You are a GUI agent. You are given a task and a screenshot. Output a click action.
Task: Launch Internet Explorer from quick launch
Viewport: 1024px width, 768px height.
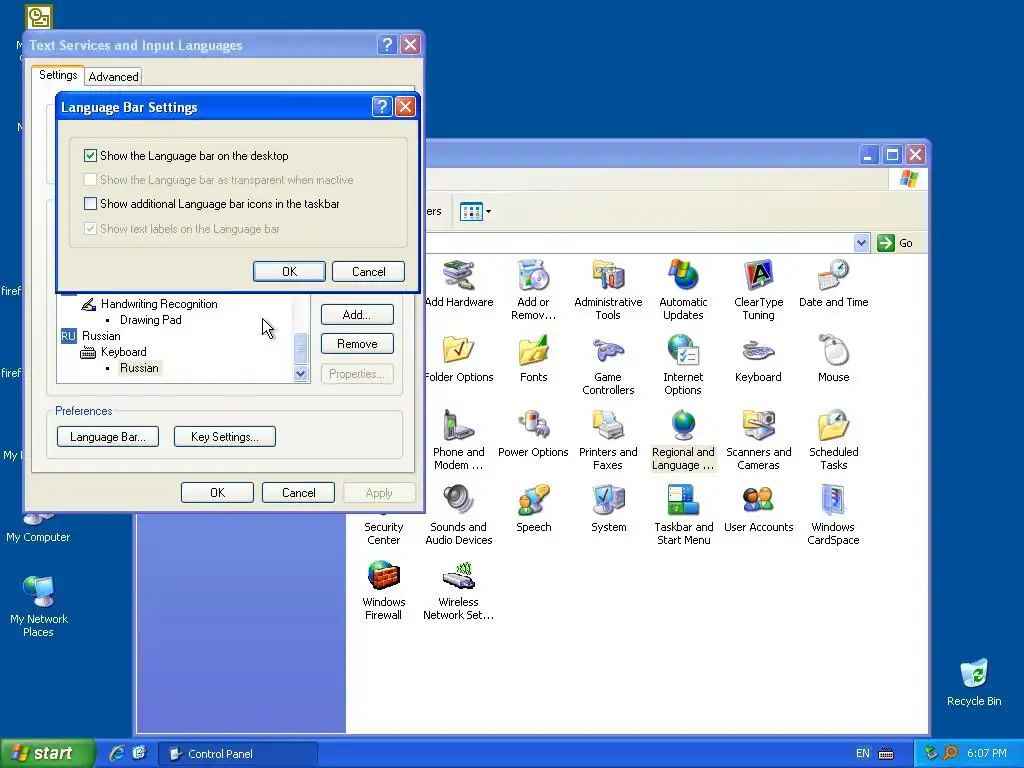click(x=116, y=753)
